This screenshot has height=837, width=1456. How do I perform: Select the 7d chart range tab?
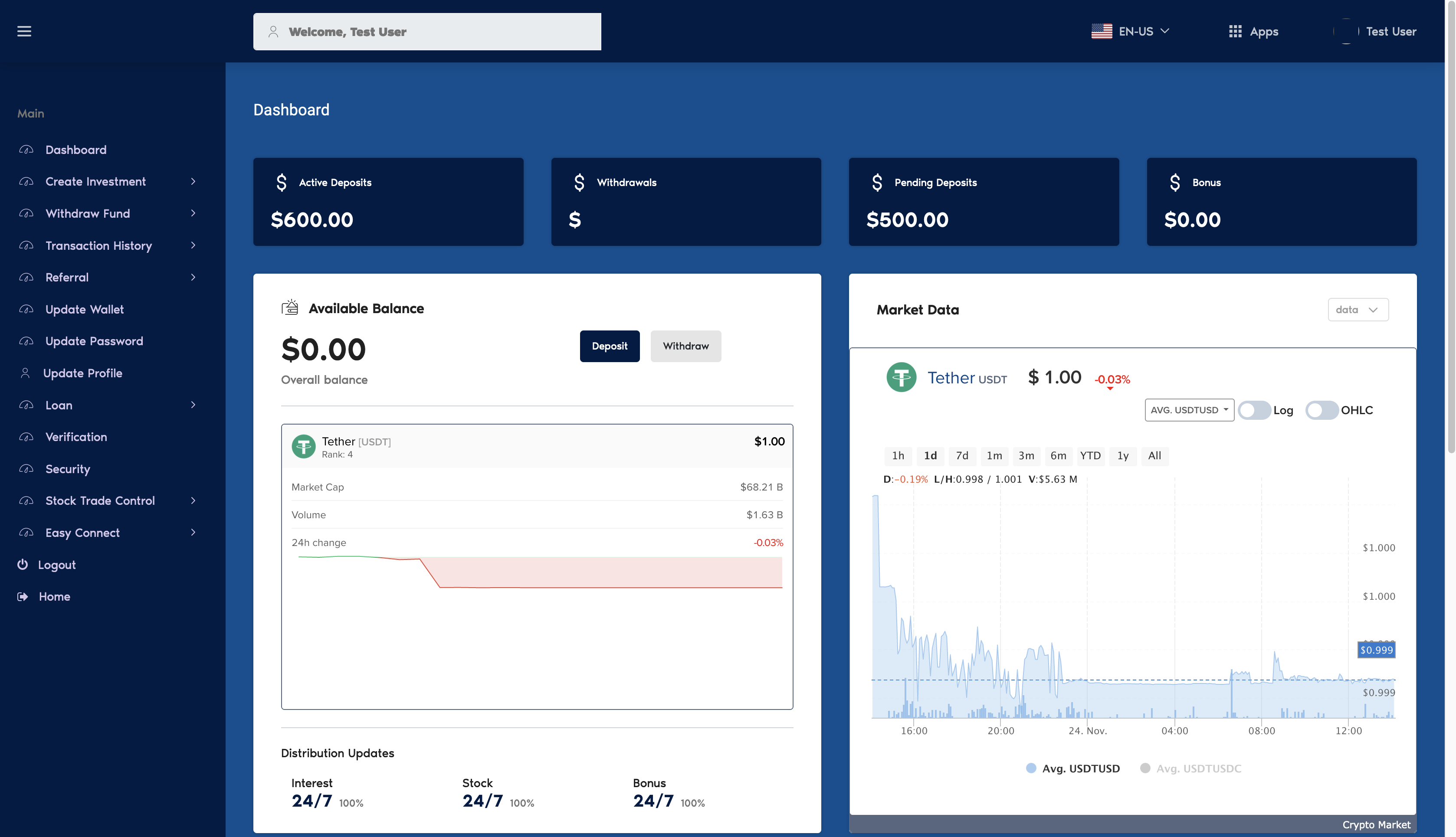[x=961, y=455]
